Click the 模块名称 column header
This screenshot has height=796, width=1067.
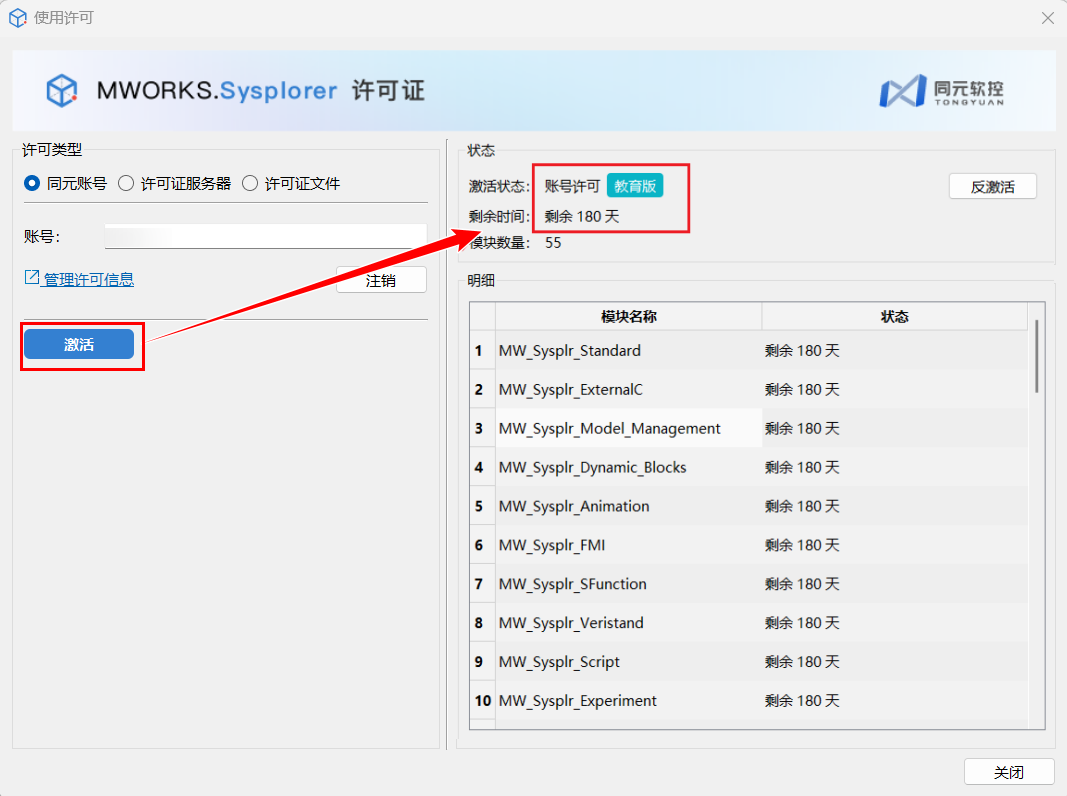pyautogui.click(x=628, y=316)
